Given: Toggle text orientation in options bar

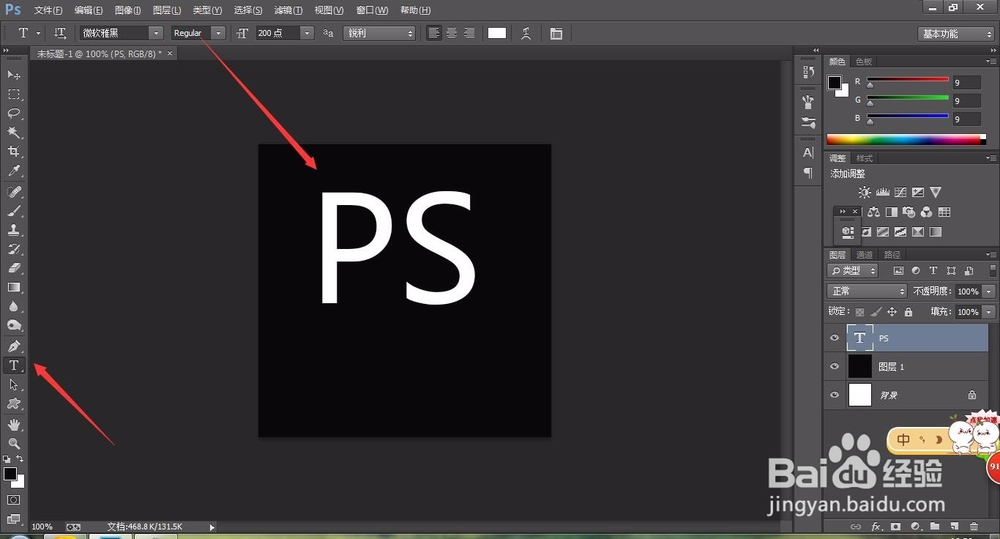Looking at the screenshot, I should point(60,33).
